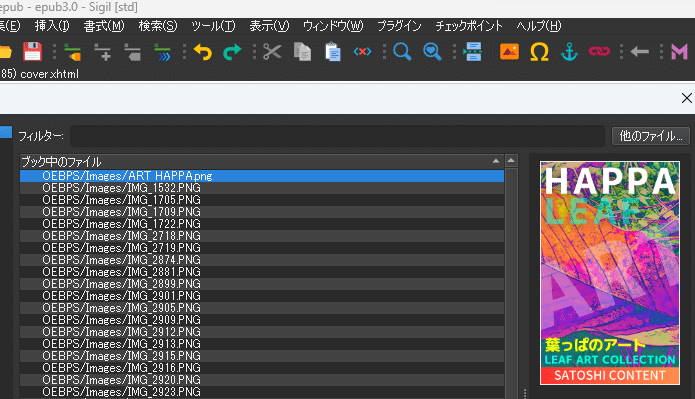The image size is (695, 399).
Task: Select OEBPS/Images/IMG_2905.PNG row
Action: (x=262, y=308)
